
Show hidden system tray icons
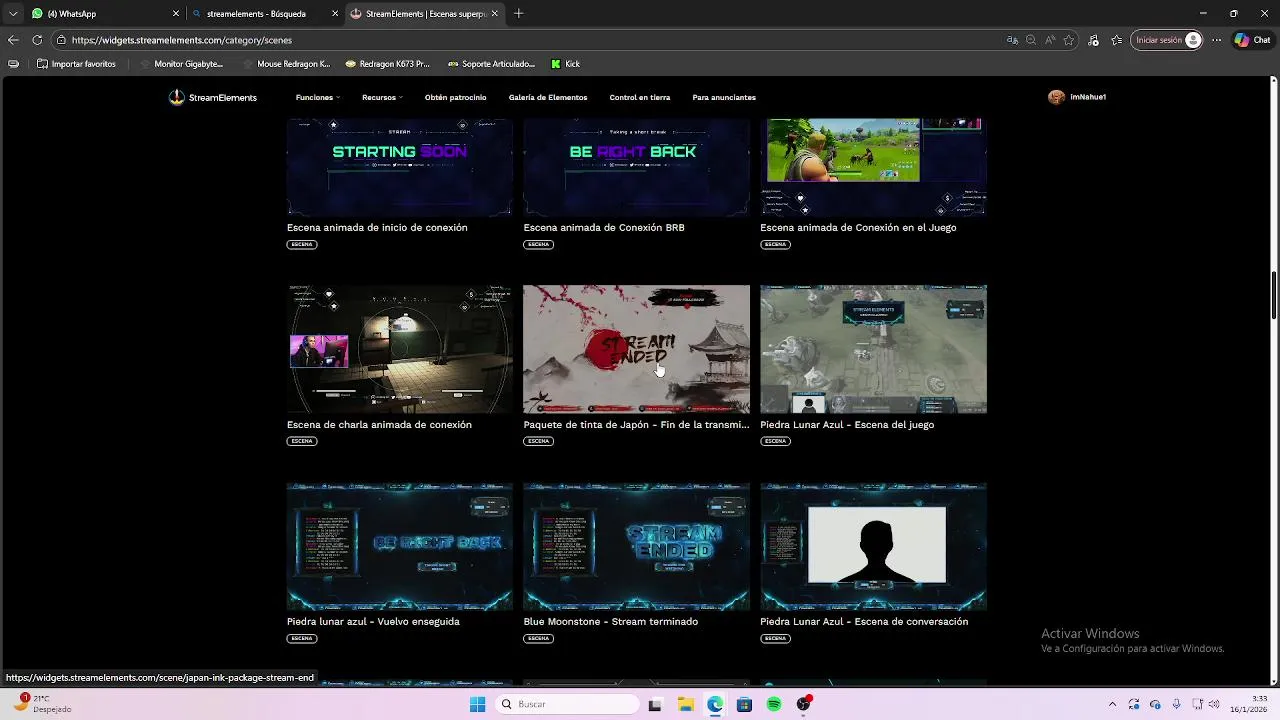pyautogui.click(x=1112, y=704)
